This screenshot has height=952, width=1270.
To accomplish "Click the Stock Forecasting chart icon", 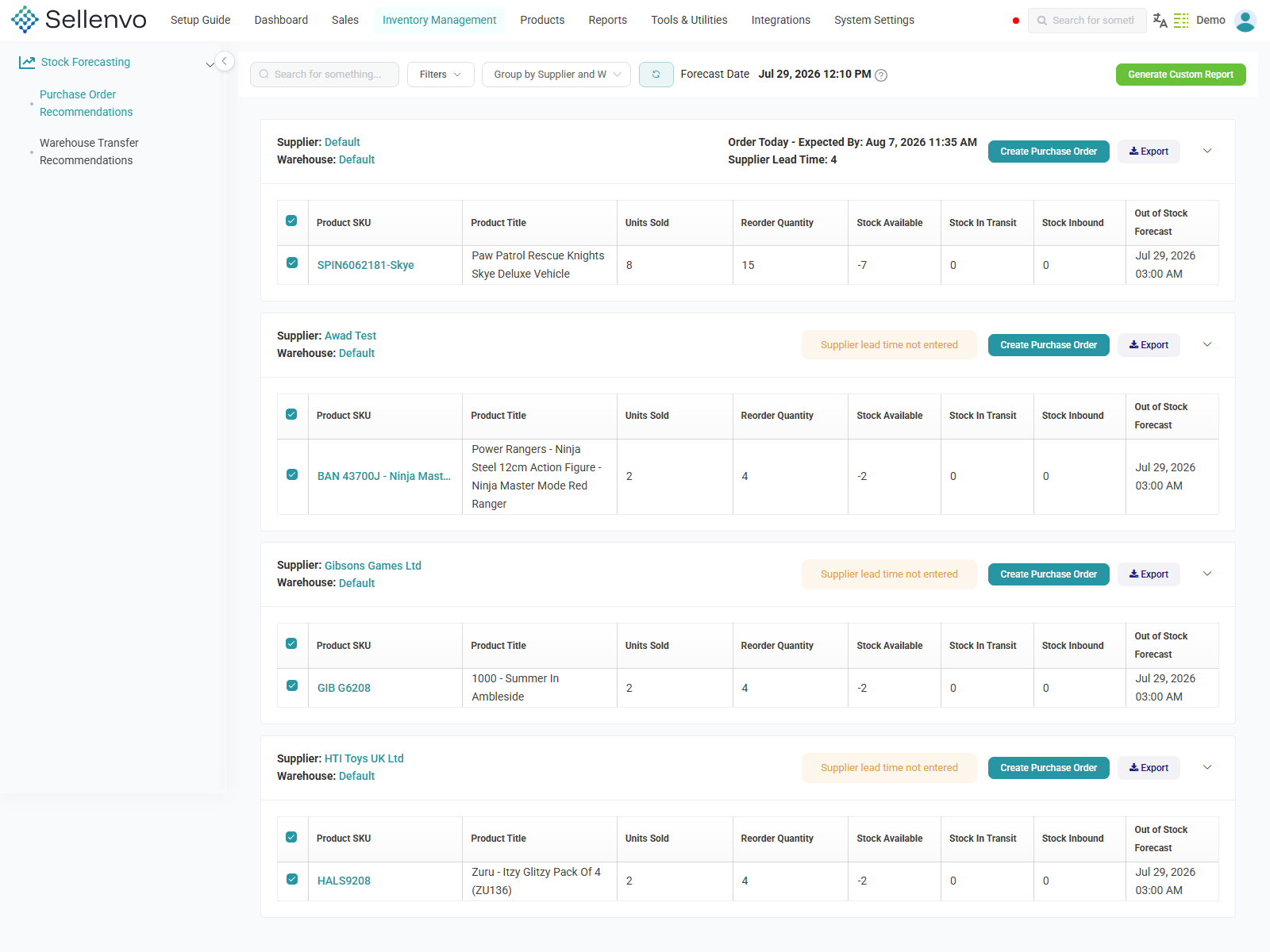I will tap(27, 62).
